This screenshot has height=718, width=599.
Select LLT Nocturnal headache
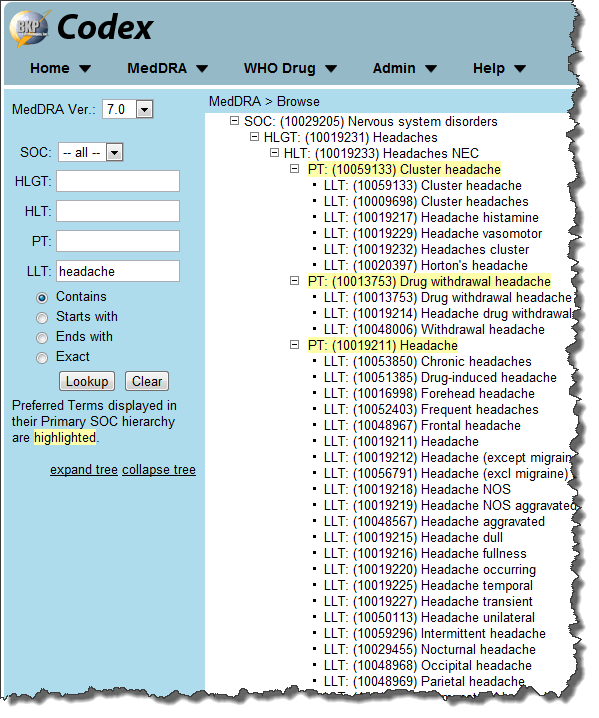[430, 650]
